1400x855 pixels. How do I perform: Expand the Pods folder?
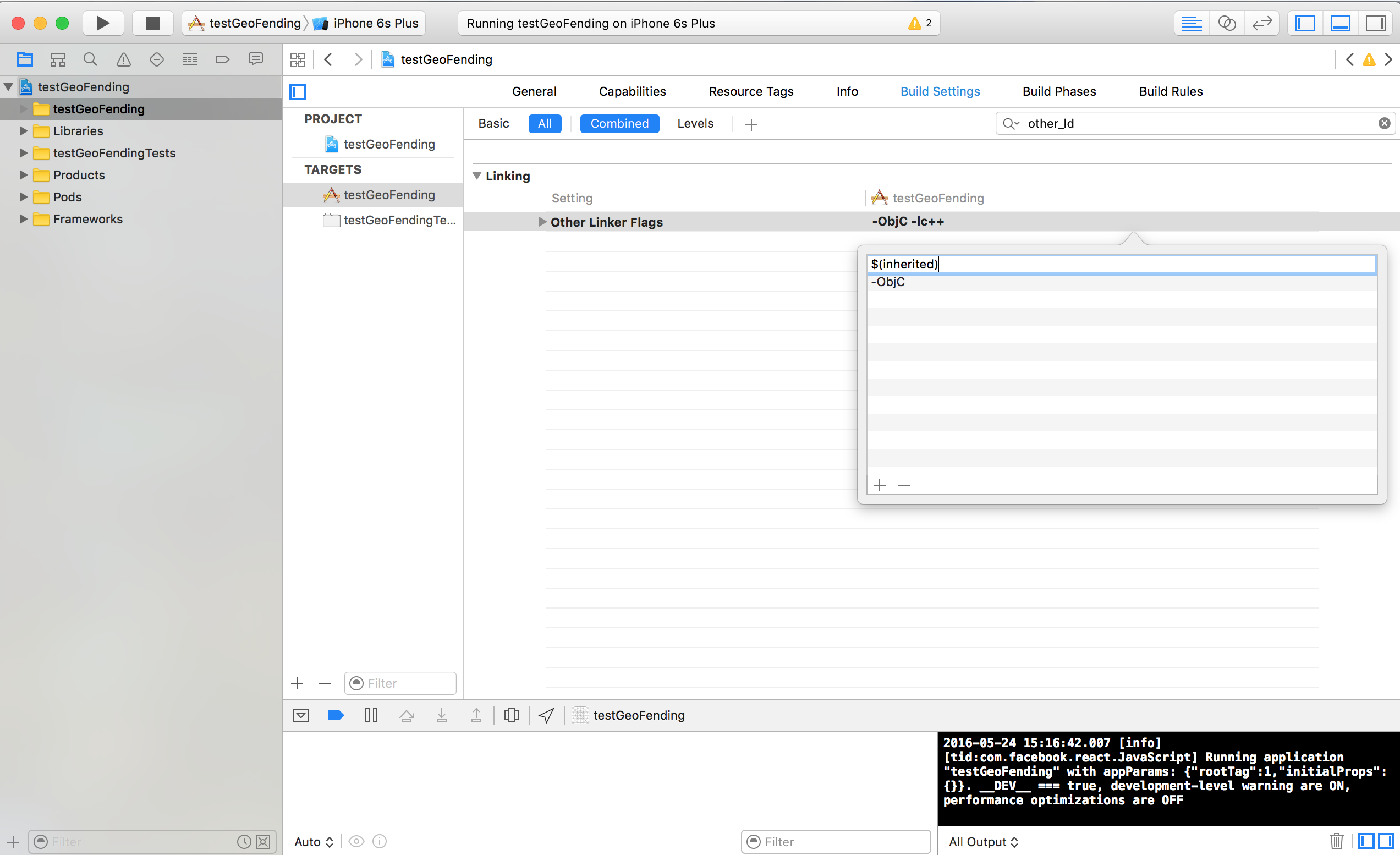[x=23, y=197]
